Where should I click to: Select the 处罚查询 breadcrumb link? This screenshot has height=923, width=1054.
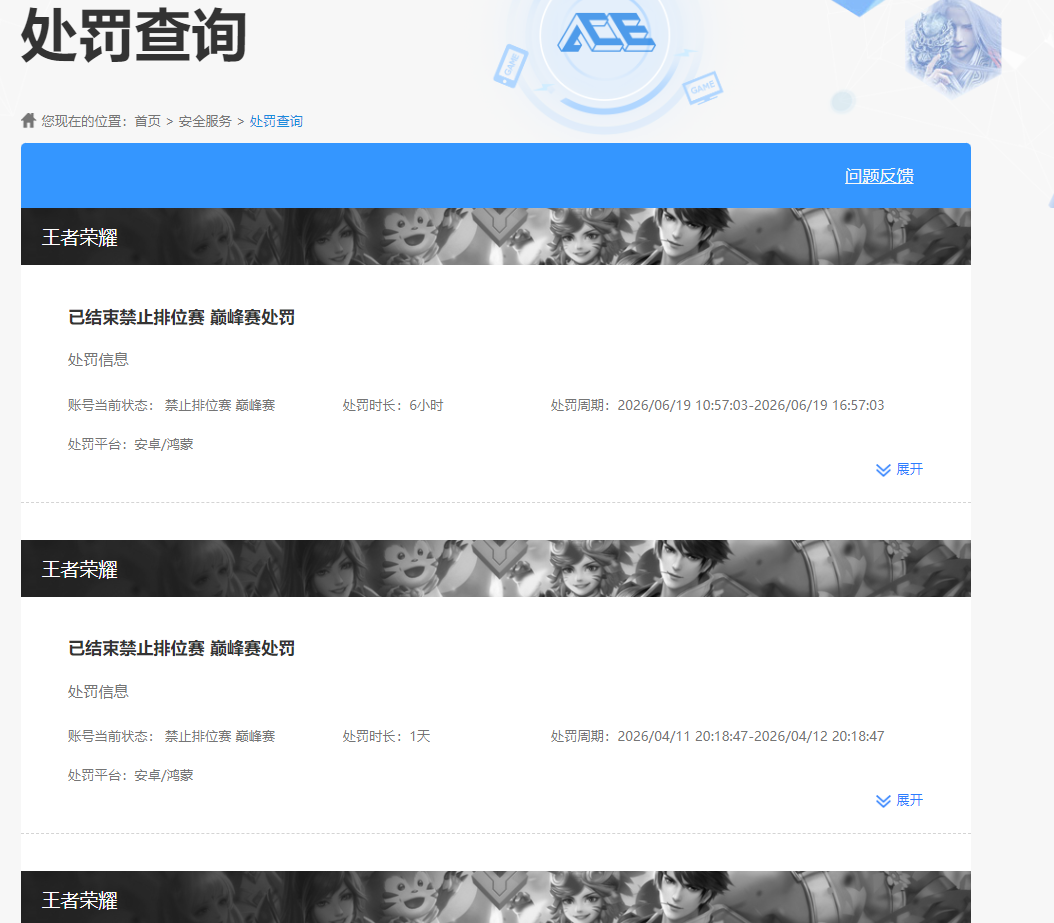[276, 121]
